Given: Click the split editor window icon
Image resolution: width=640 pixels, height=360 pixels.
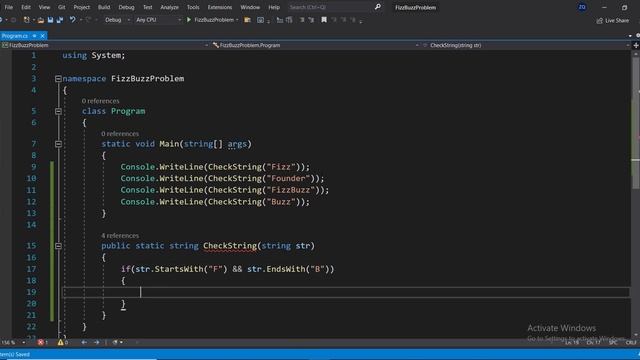Looking at the screenshot, I should tap(636, 45).
